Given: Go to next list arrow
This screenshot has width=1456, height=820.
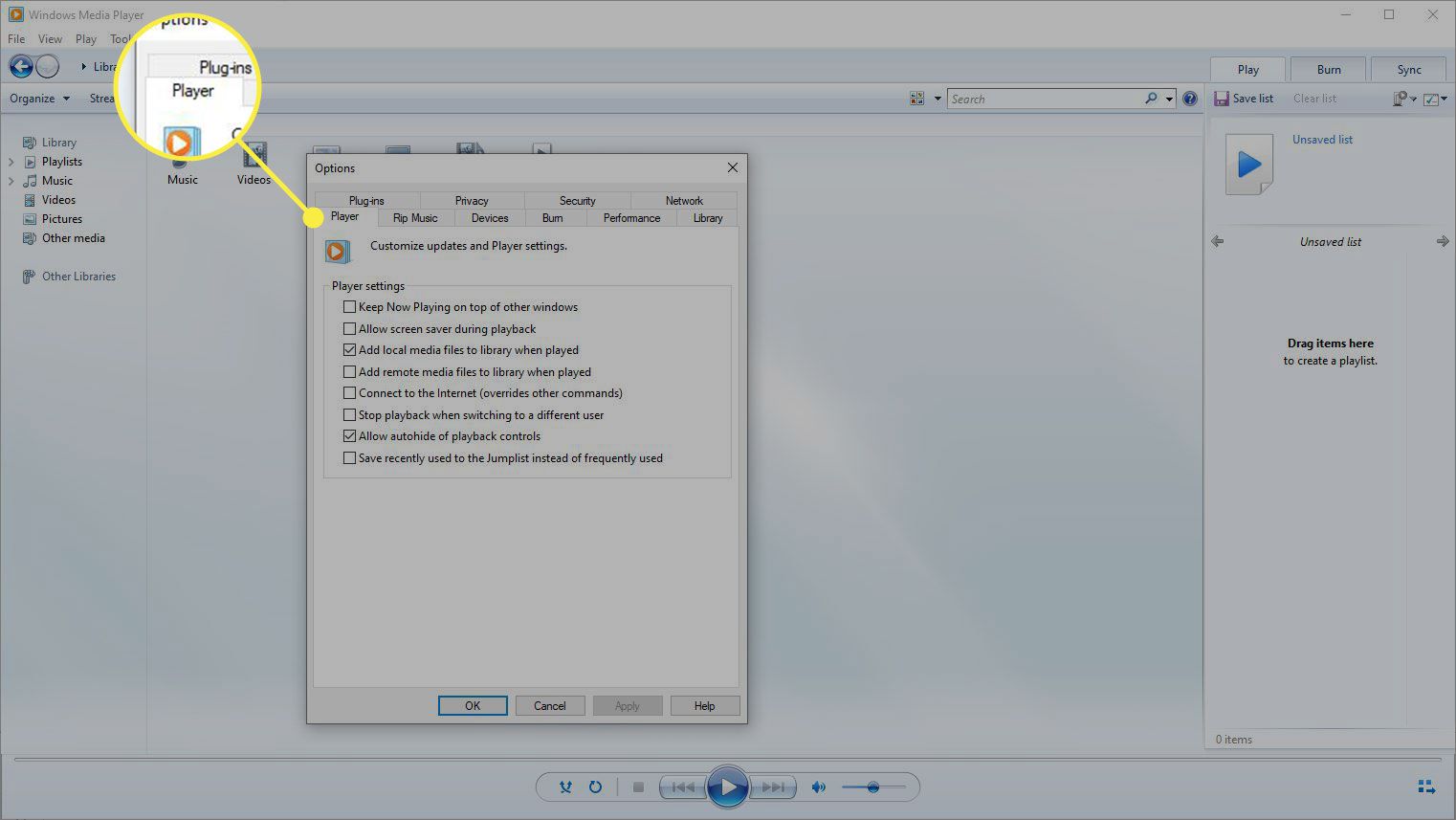Looking at the screenshot, I should (1443, 241).
